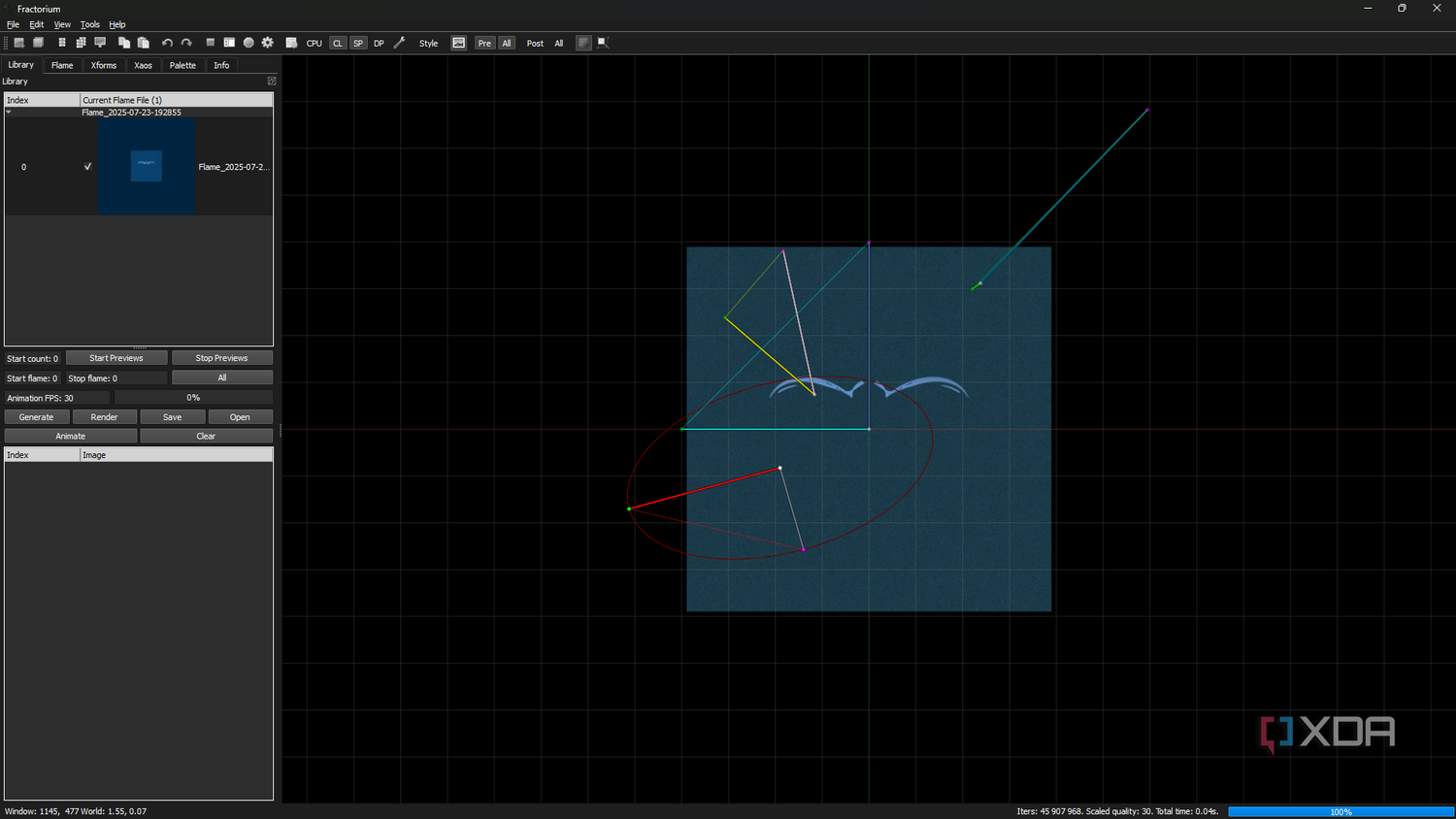This screenshot has width=1456, height=819.
Task: Click the Animation FPS field
Action: point(56,398)
